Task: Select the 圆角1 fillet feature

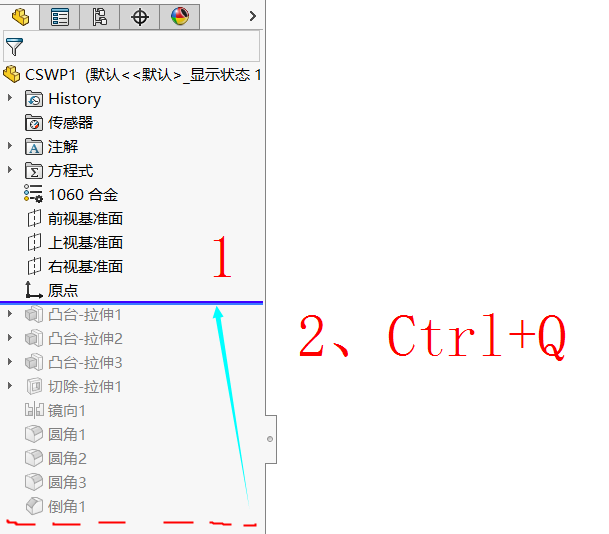Action: click(x=66, y=435)
